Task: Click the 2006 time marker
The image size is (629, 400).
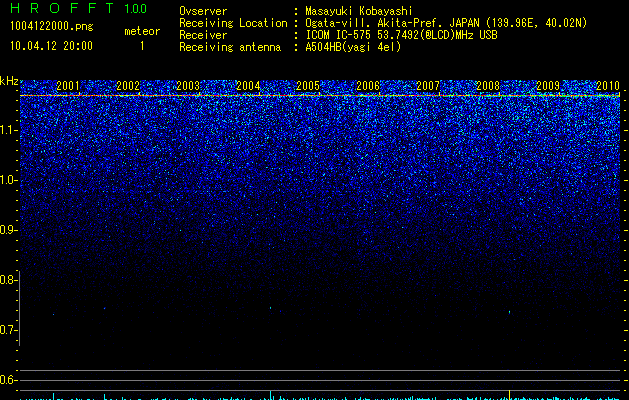Action: (x=368, y=85)
